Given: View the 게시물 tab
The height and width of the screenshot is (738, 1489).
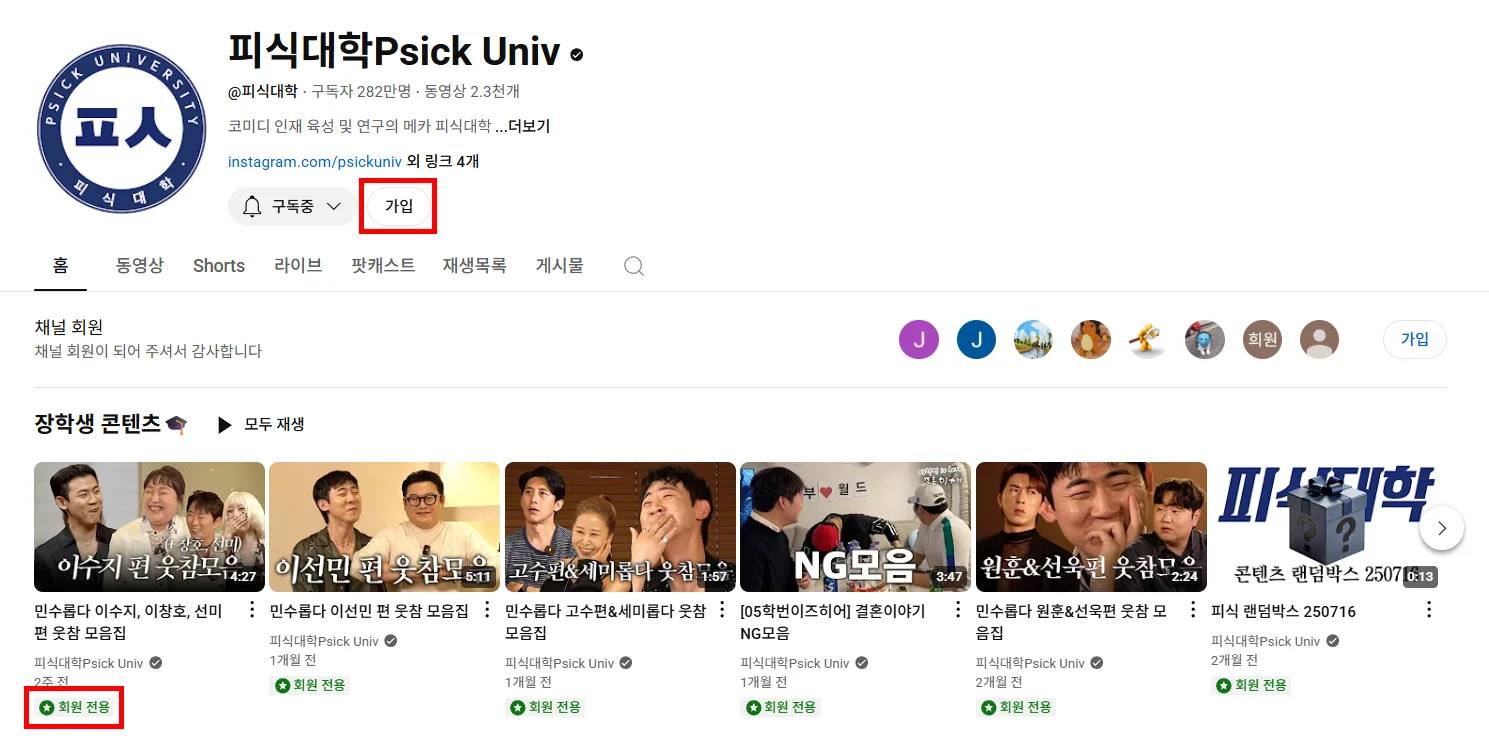Looking at the screenshot, I should pos(560,266).
